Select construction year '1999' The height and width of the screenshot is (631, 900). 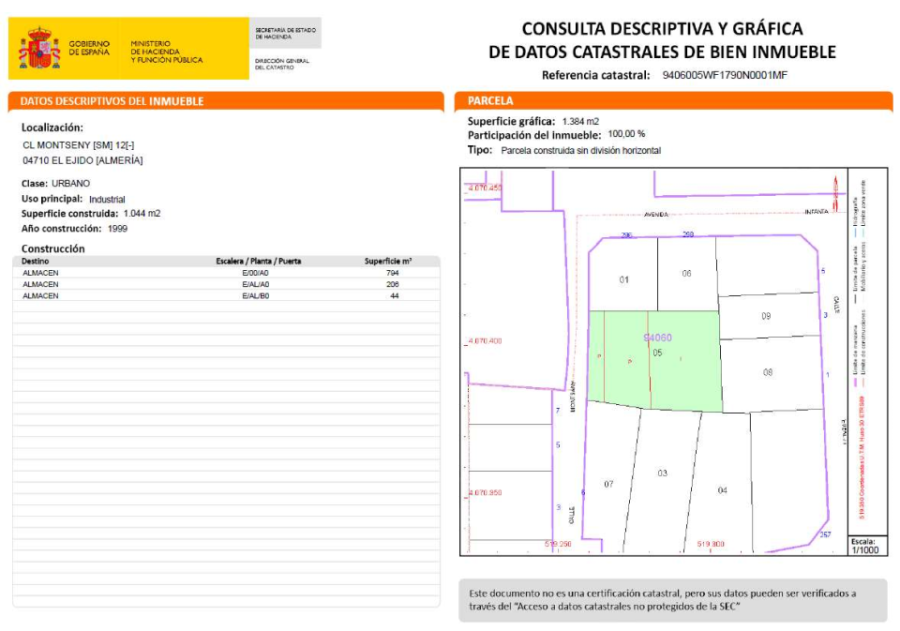click(x=118, y=229)
